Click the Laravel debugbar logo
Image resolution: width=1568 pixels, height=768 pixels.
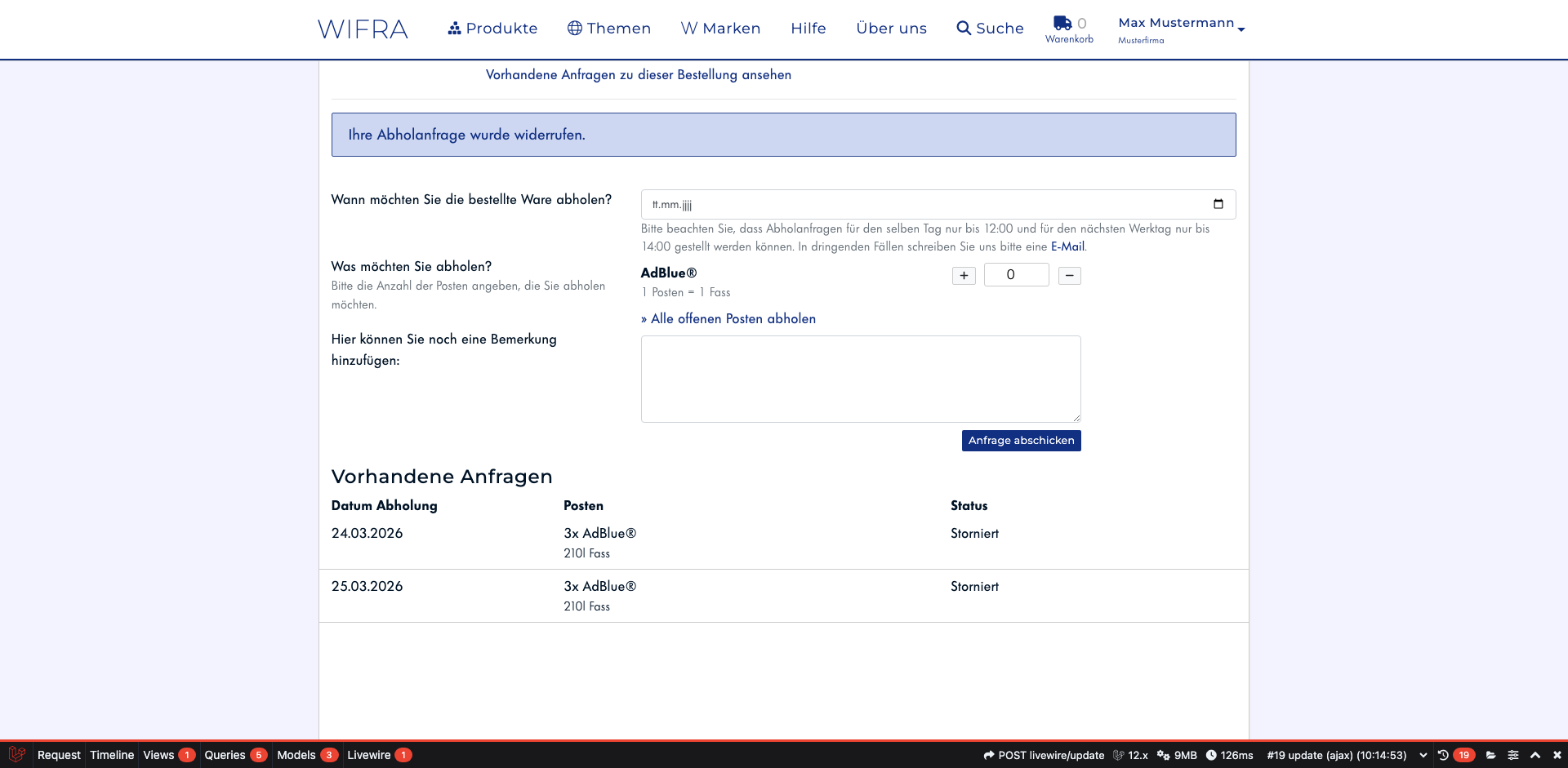pyautogui.click(x=16, y=755)
